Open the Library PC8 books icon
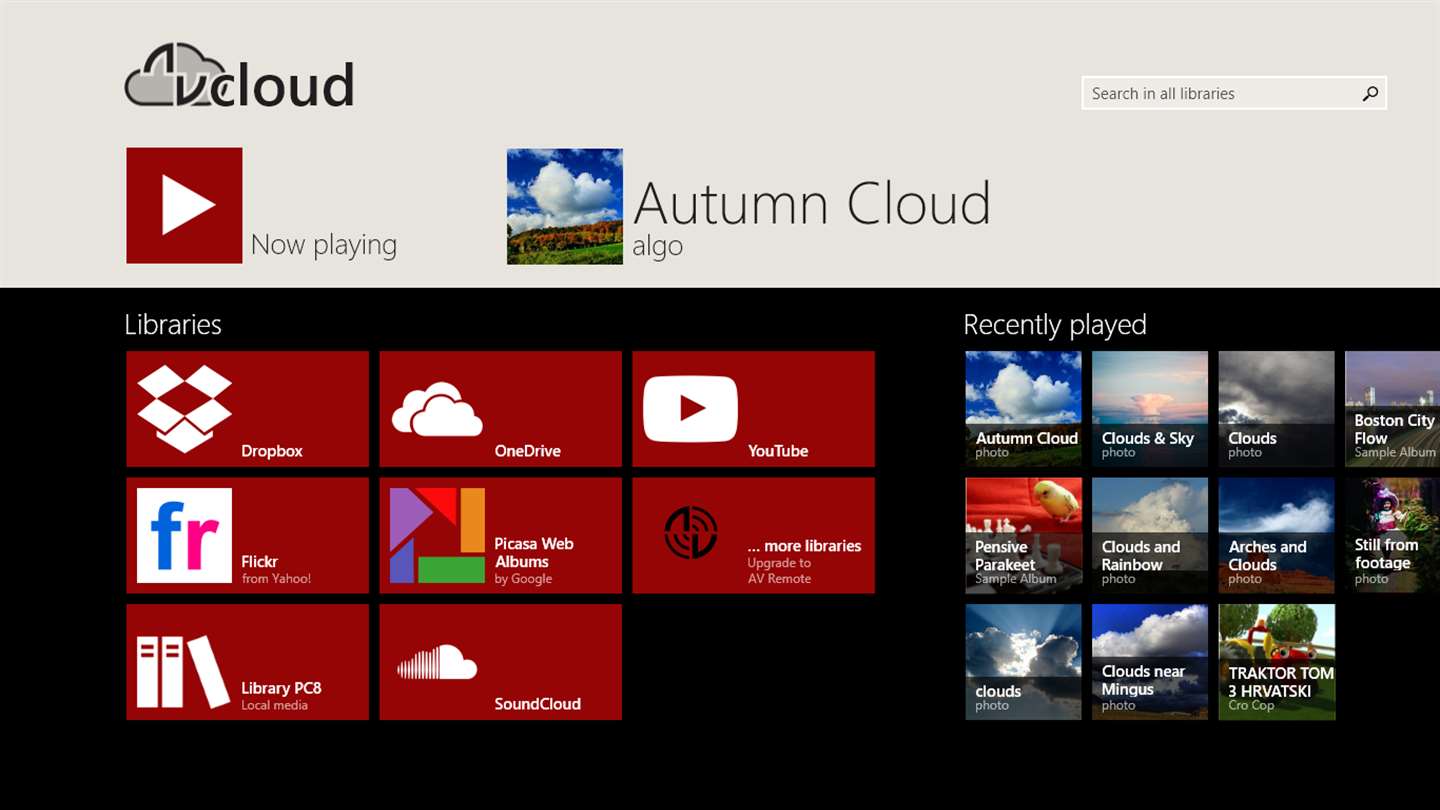Viewport: 1440px width, 810px height. 184,672
